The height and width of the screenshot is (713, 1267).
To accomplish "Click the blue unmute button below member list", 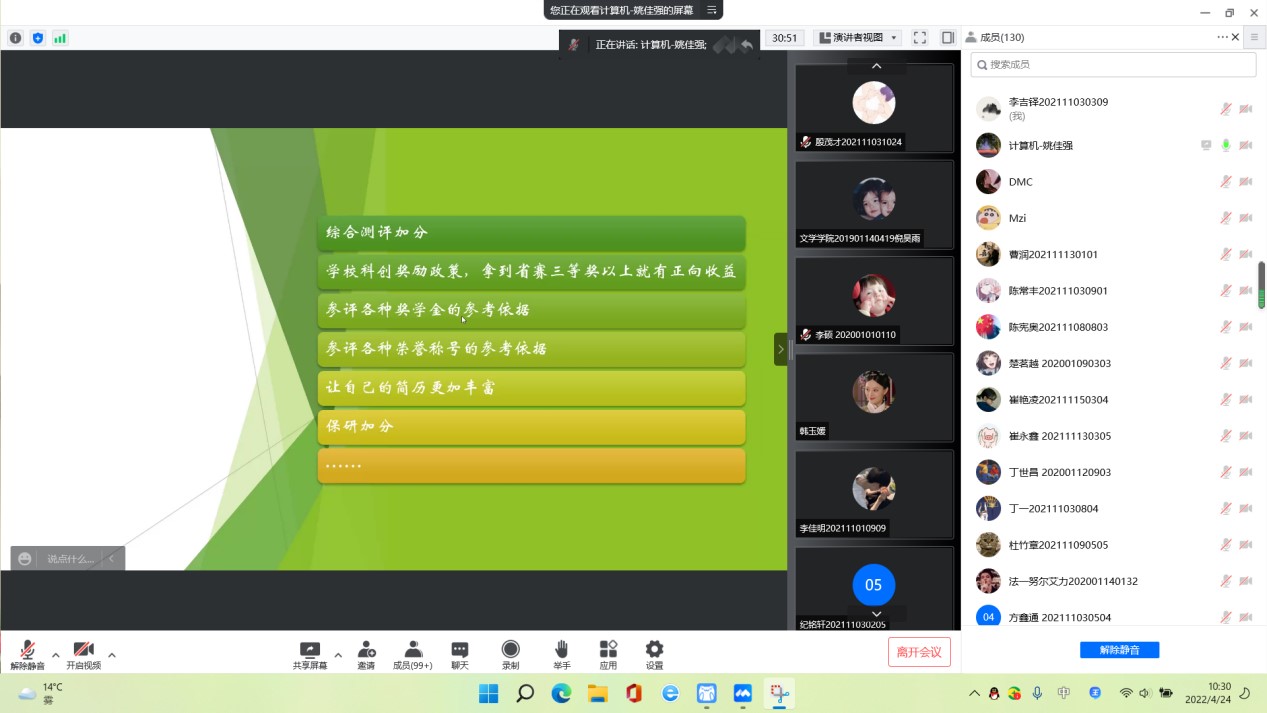I will [1119, 650].
